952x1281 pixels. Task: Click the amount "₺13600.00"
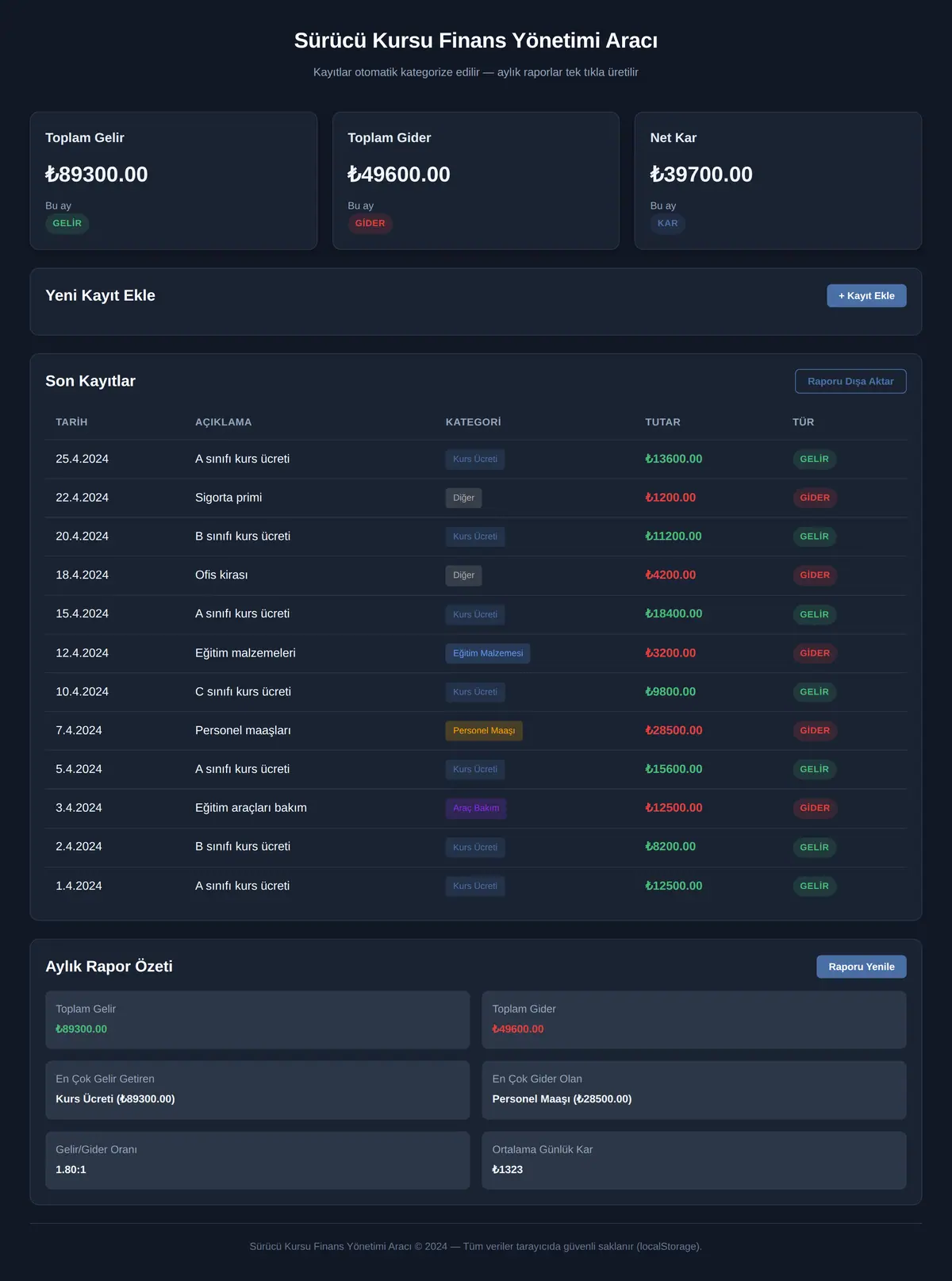point(674,459)
